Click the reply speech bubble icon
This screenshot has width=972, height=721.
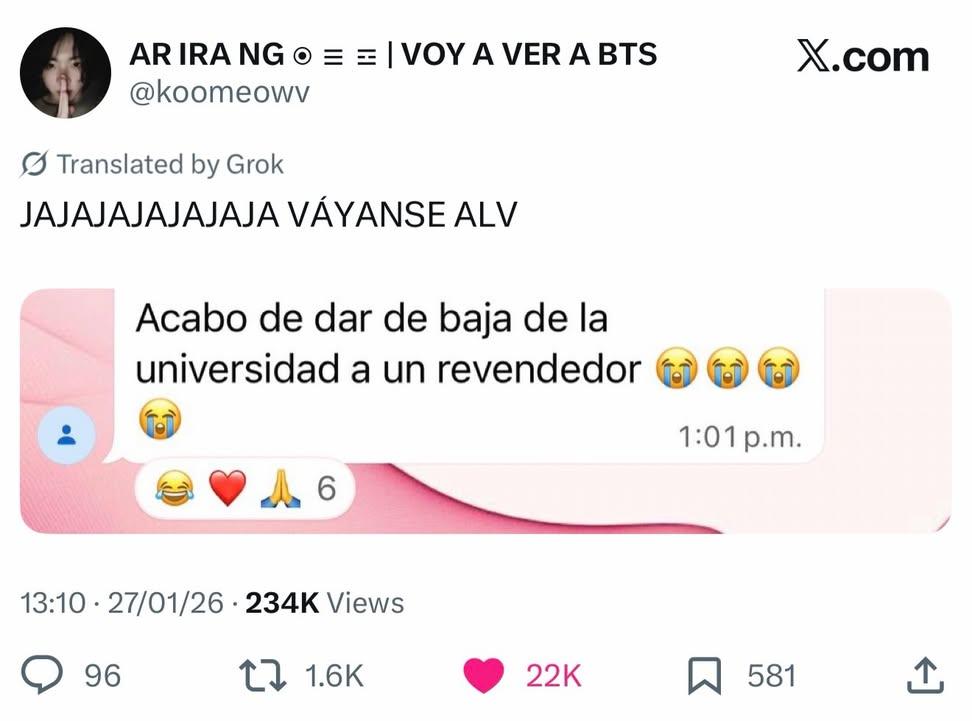(42, 675)
